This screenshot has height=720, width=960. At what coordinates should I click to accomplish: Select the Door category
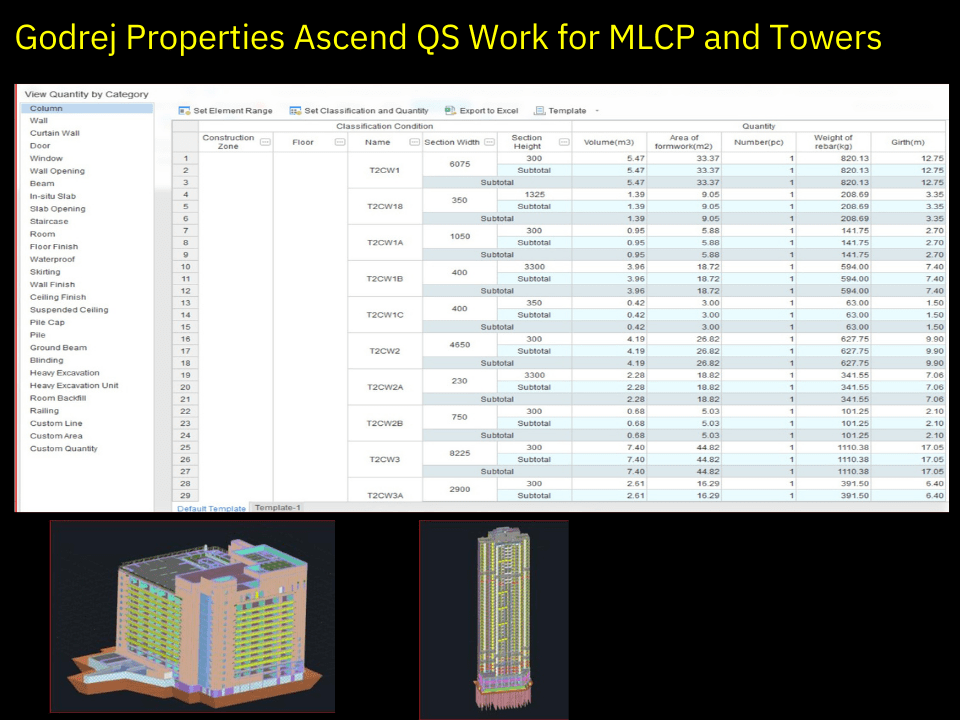point(40,146)
